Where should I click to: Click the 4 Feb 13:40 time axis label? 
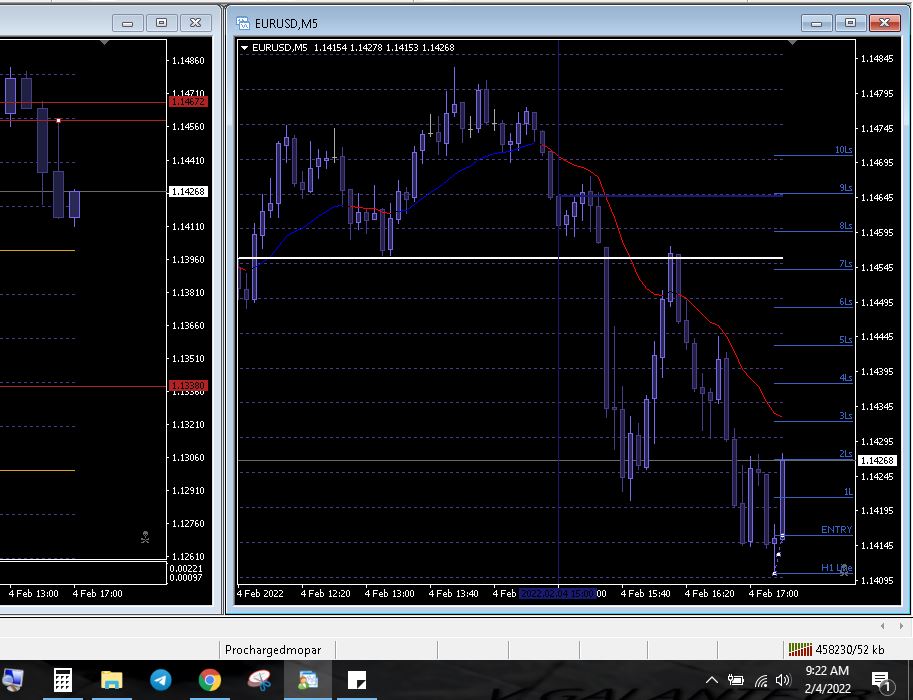(453, 593)
